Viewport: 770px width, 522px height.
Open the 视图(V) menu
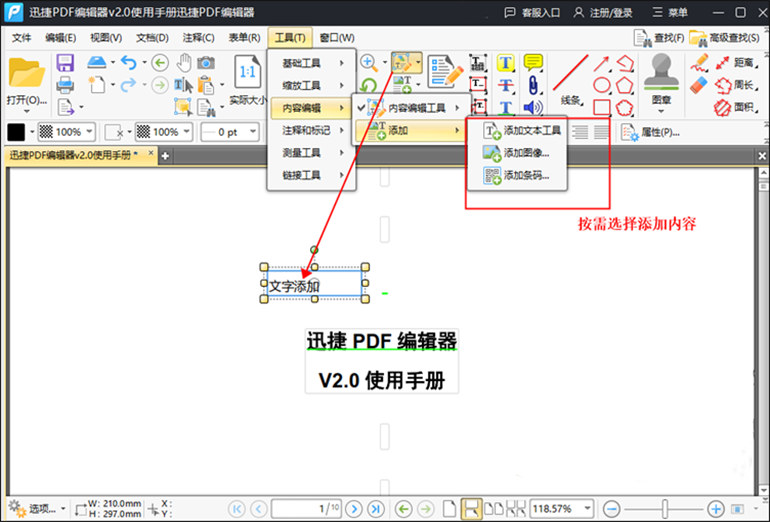pyautogui.click(x=106, y=38)
